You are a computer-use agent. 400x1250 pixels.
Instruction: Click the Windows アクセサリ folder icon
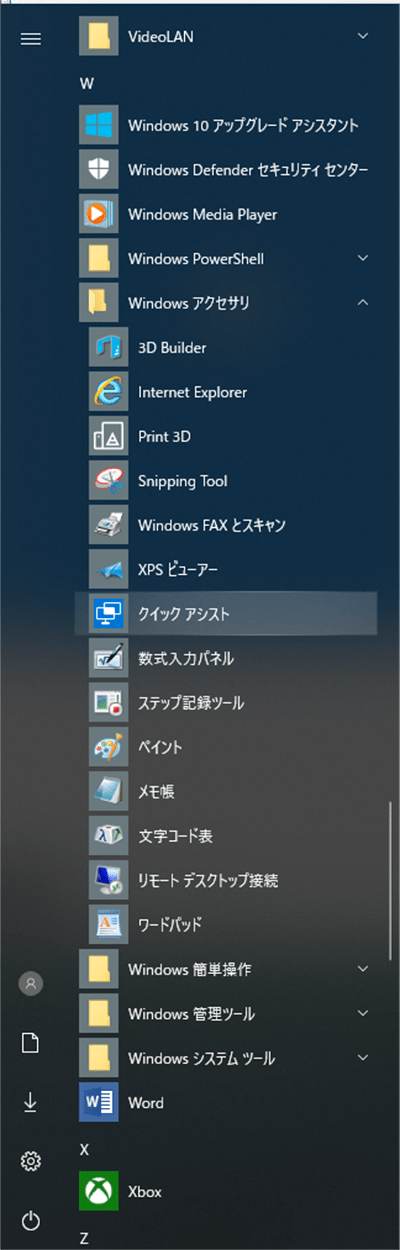(98, 303)
